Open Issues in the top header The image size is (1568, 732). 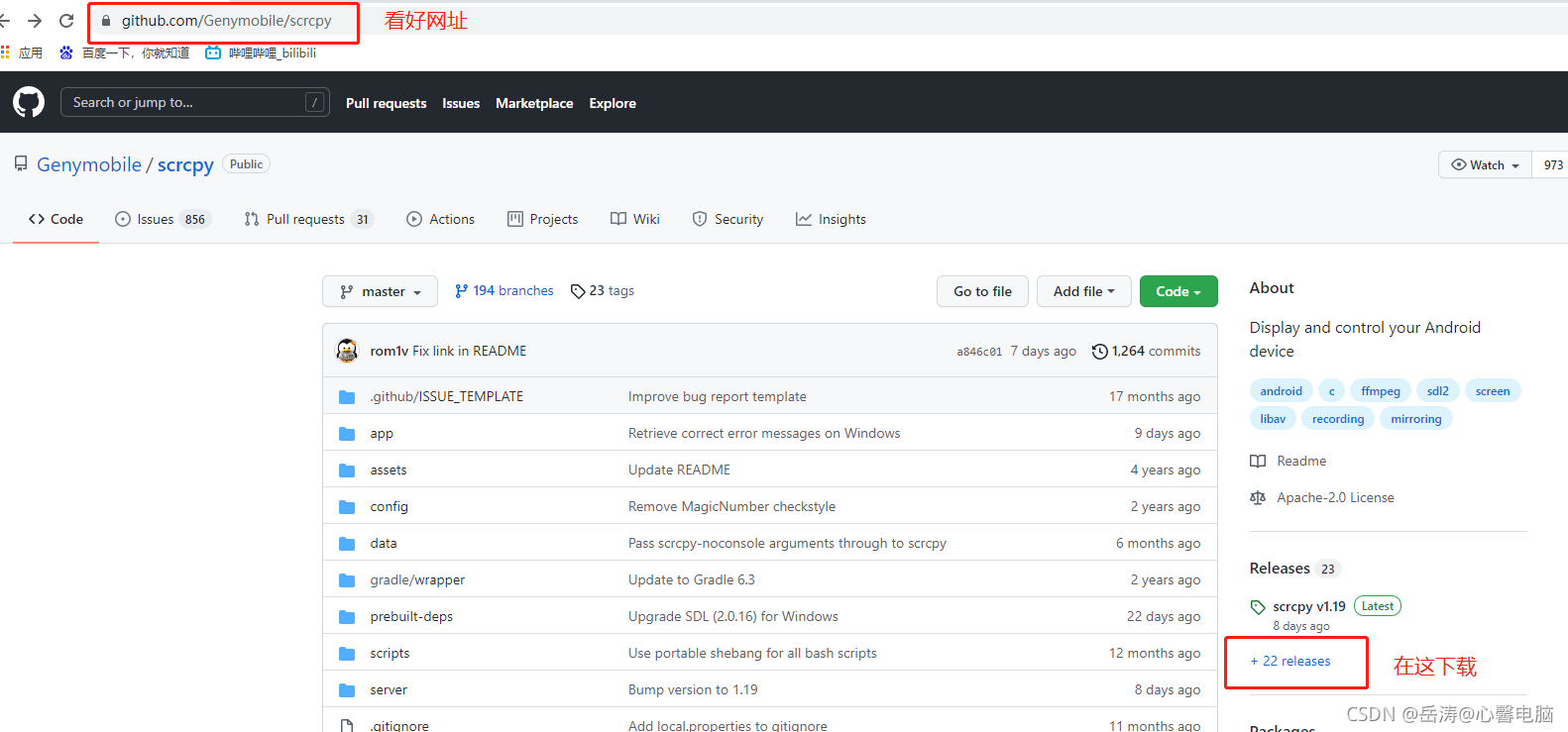tap(461, 103)
